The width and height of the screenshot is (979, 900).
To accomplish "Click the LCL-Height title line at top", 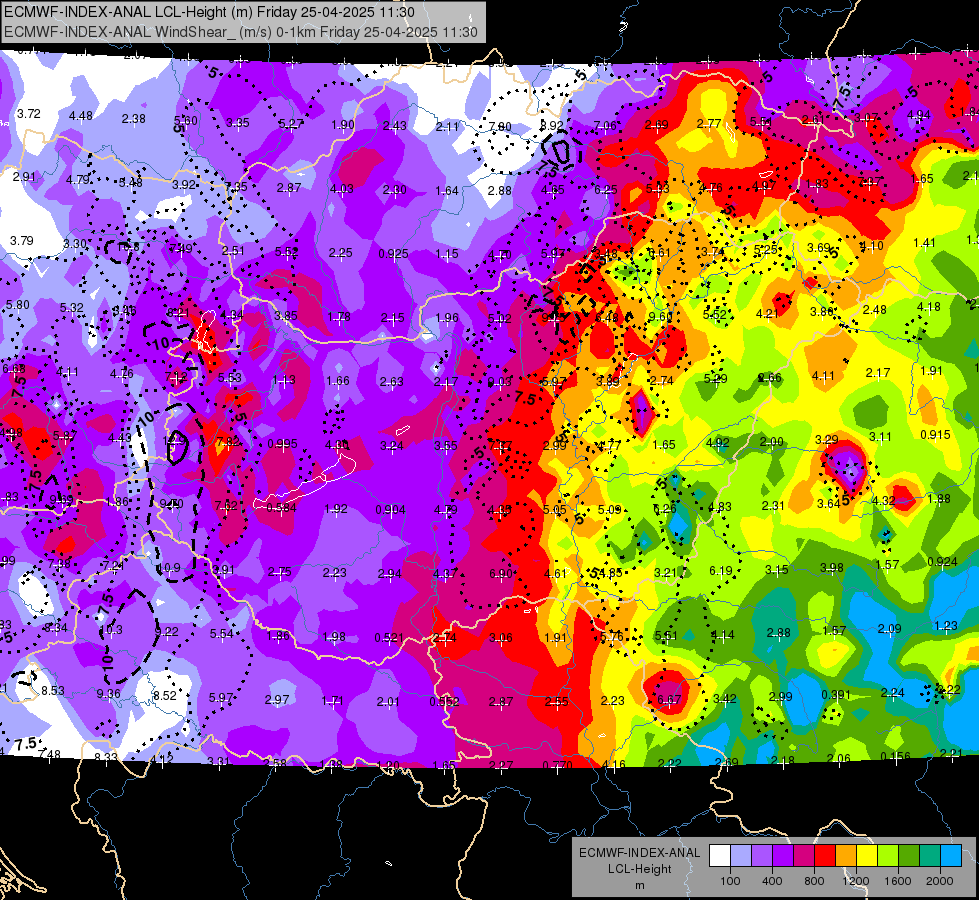I will coord(210,12).
